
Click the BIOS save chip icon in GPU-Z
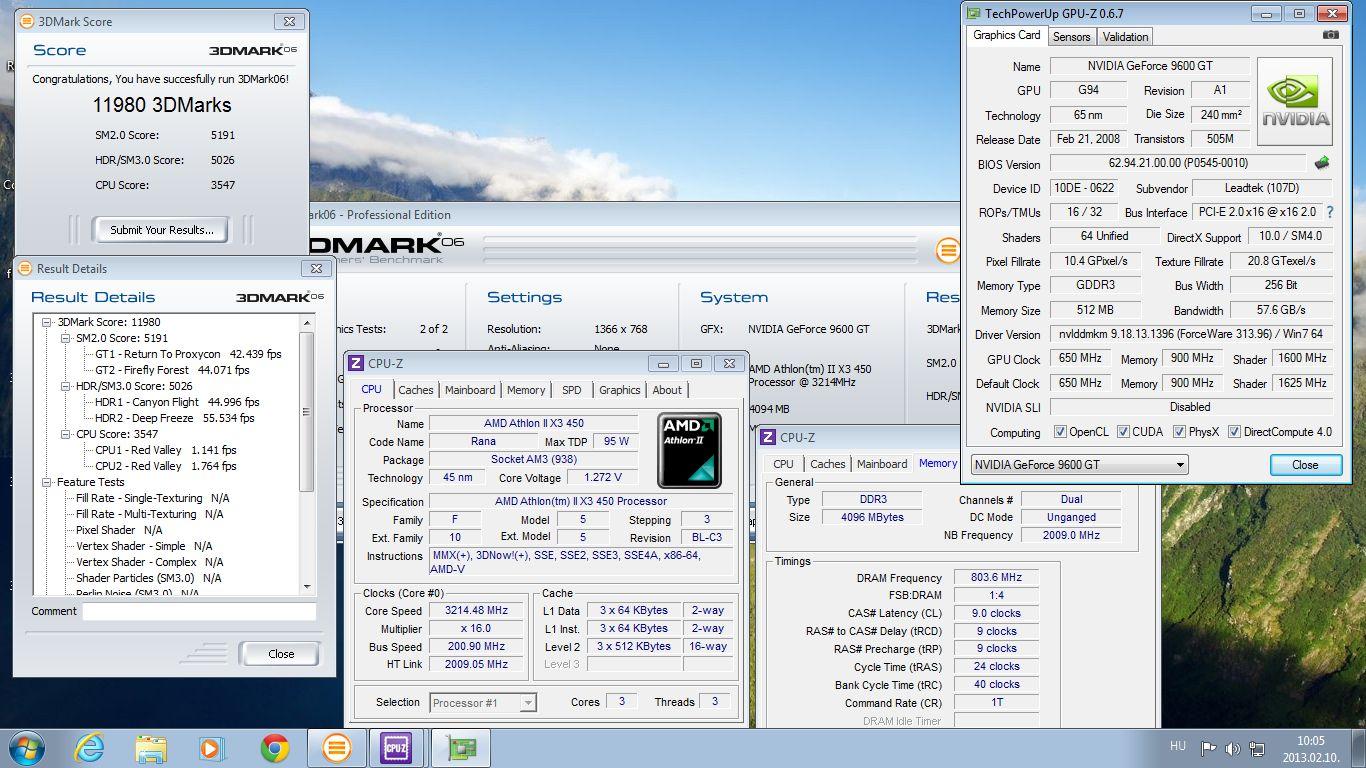(1321, 162)
